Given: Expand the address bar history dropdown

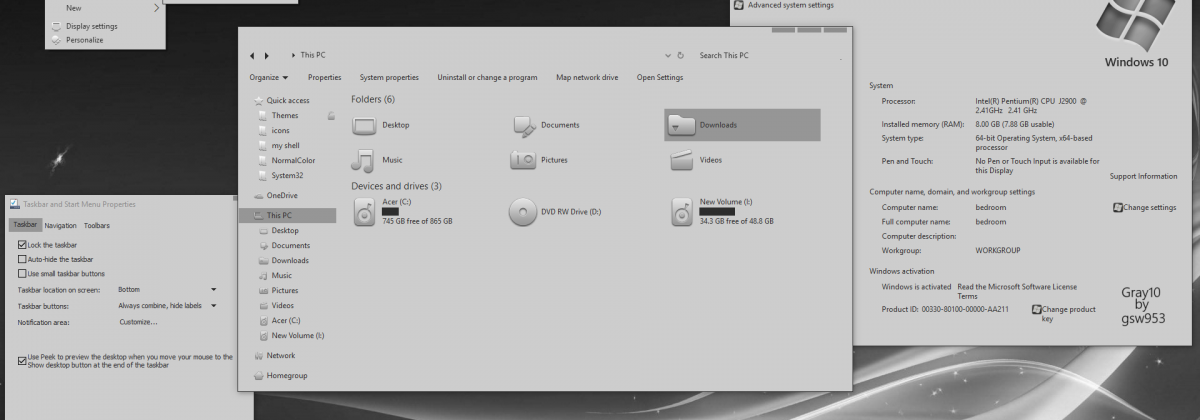Looking at the screenshot, I should [x=667, y=56].
